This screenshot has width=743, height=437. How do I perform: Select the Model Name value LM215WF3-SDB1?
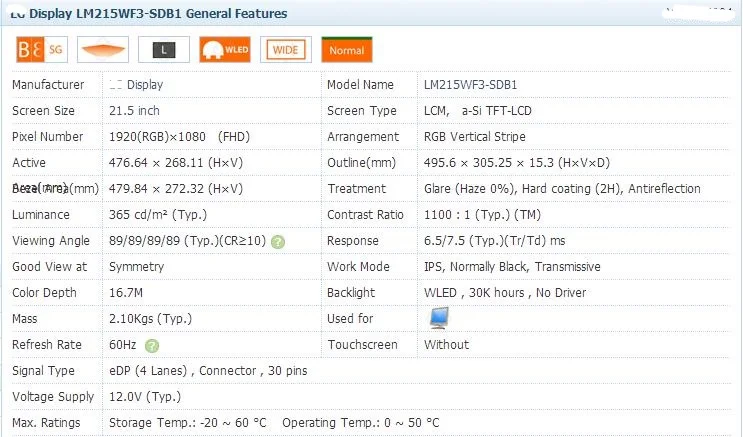click(470, 85)
